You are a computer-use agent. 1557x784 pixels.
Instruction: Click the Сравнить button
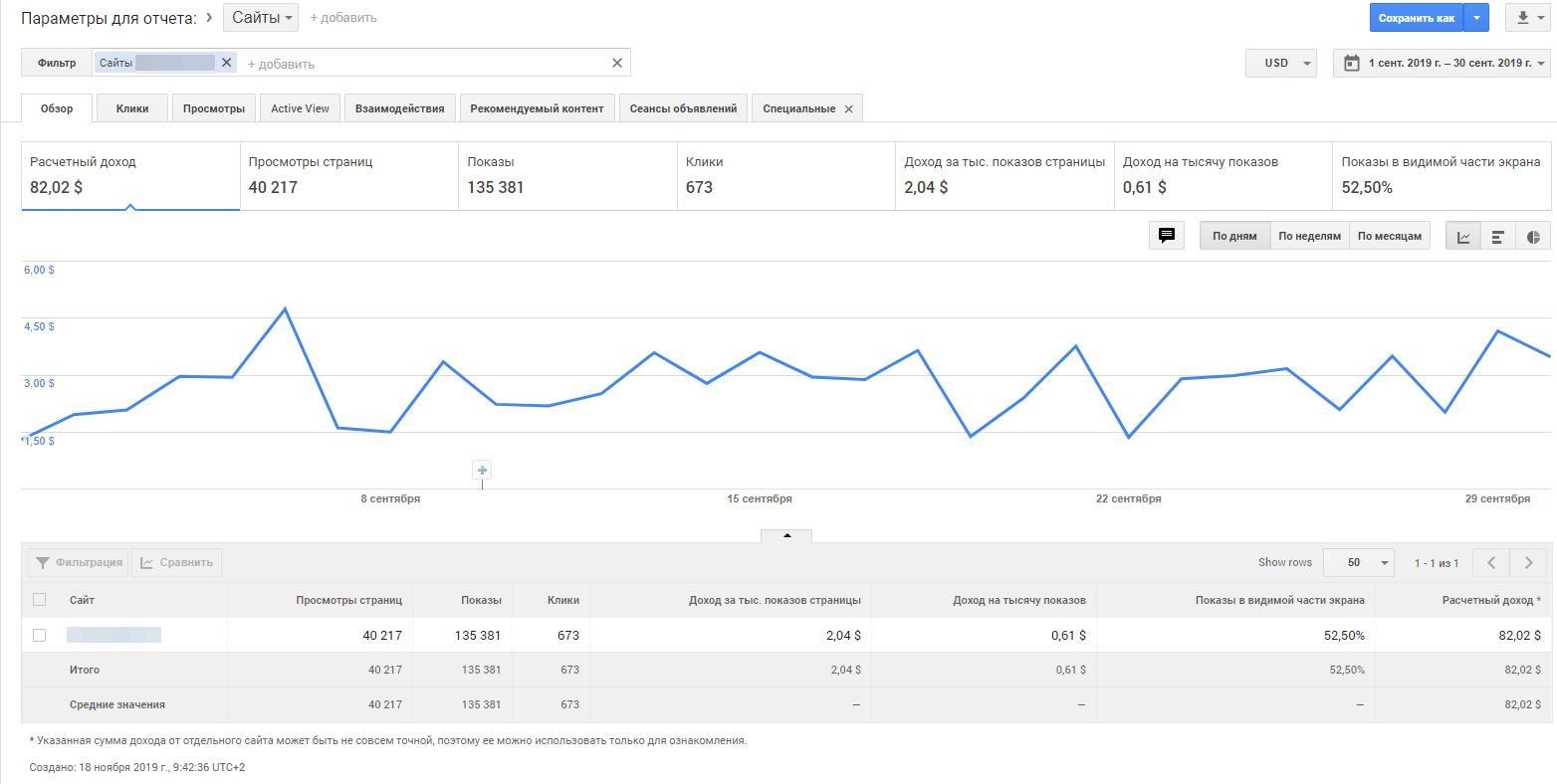coord(176,562)
